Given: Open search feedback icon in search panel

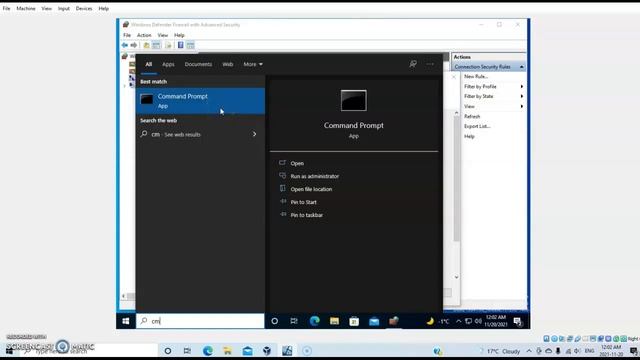Looking at the screenshot, I should pos(413,64).
